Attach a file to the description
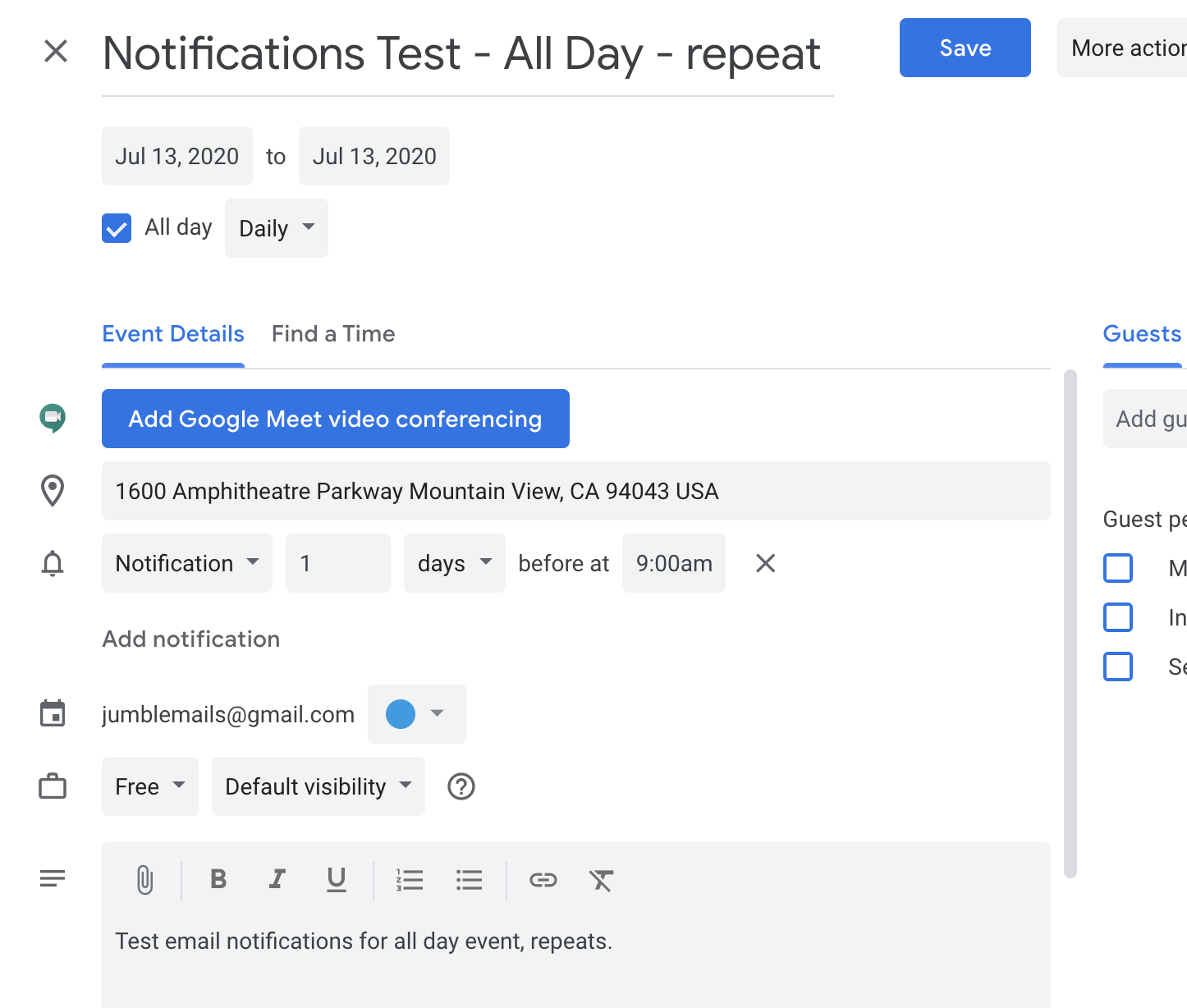The image size is (1187, 1008). click(145, 880)
